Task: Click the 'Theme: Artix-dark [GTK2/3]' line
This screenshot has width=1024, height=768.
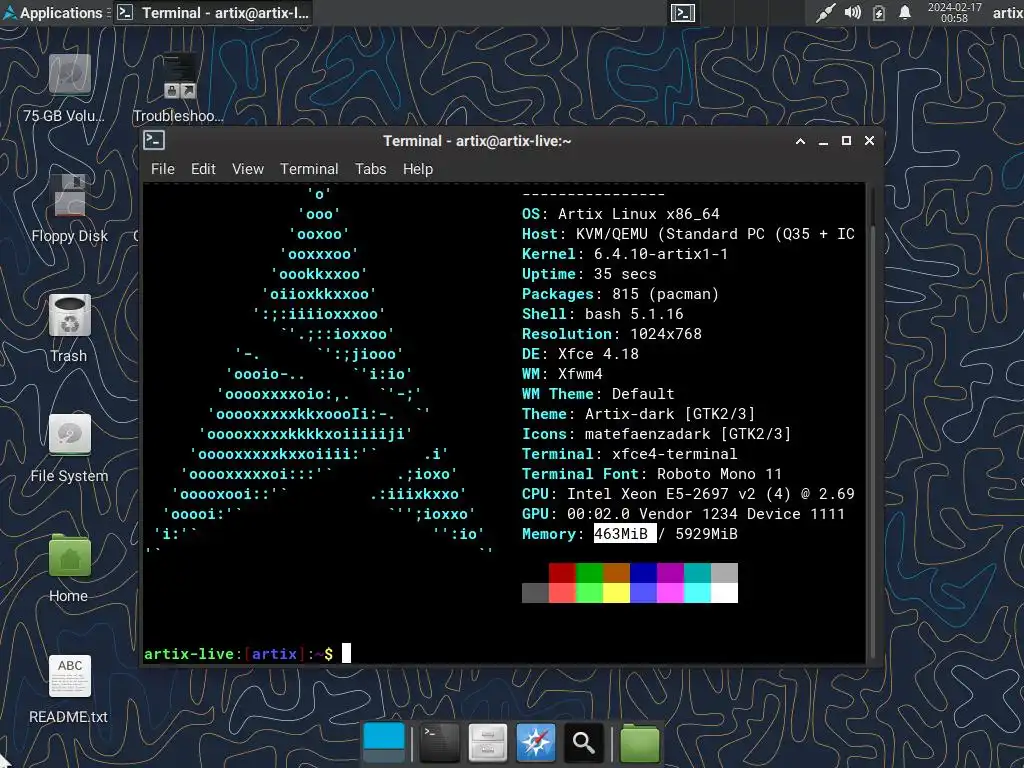Action: coord(638,414)
